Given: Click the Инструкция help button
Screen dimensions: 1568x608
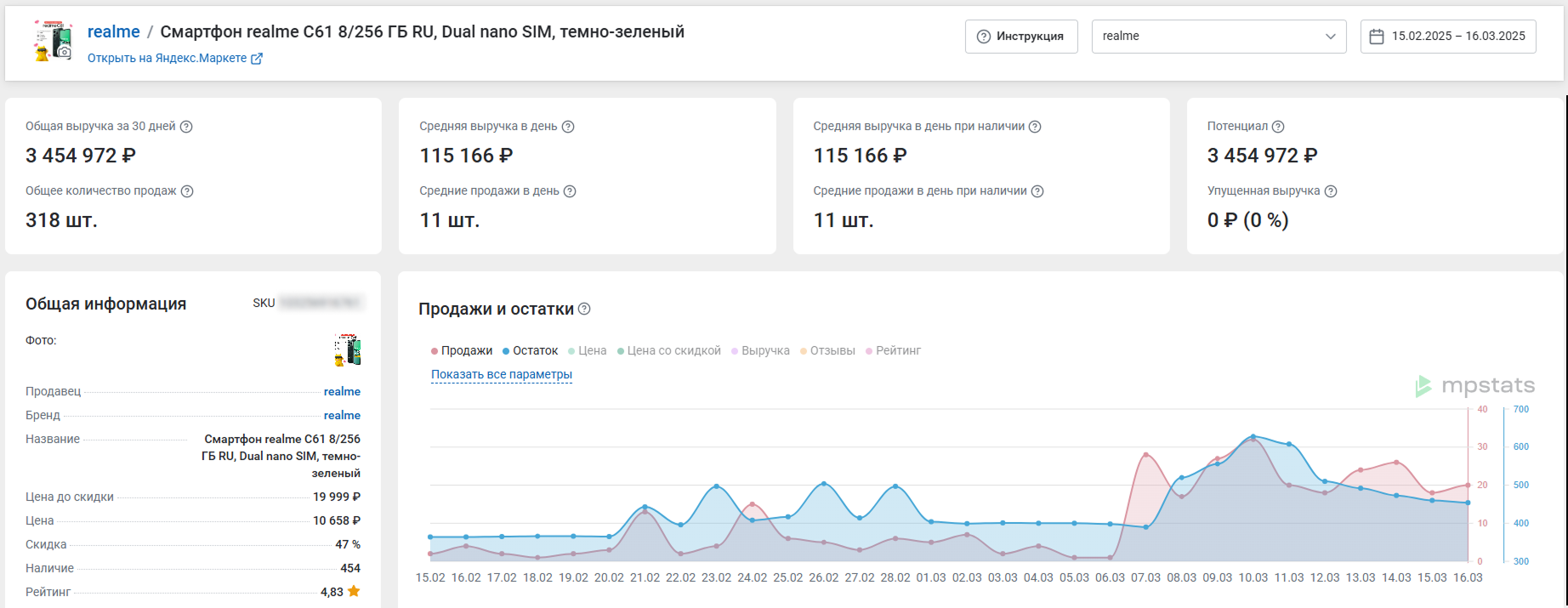Looking at the screenshot, I should point(1021,37).
